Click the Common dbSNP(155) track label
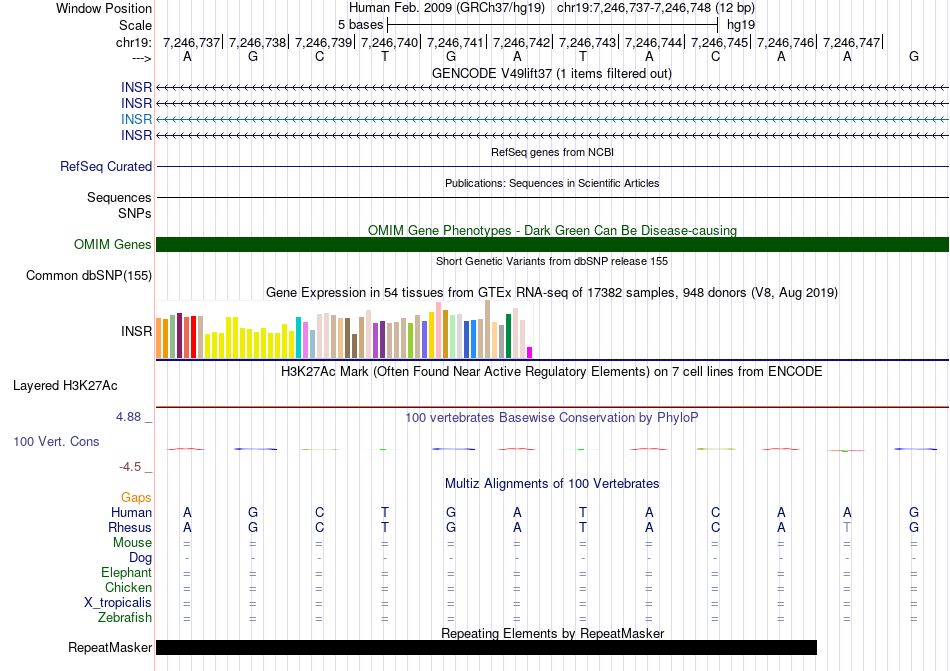Screen dimensions: 950x671 pos(88,275)
